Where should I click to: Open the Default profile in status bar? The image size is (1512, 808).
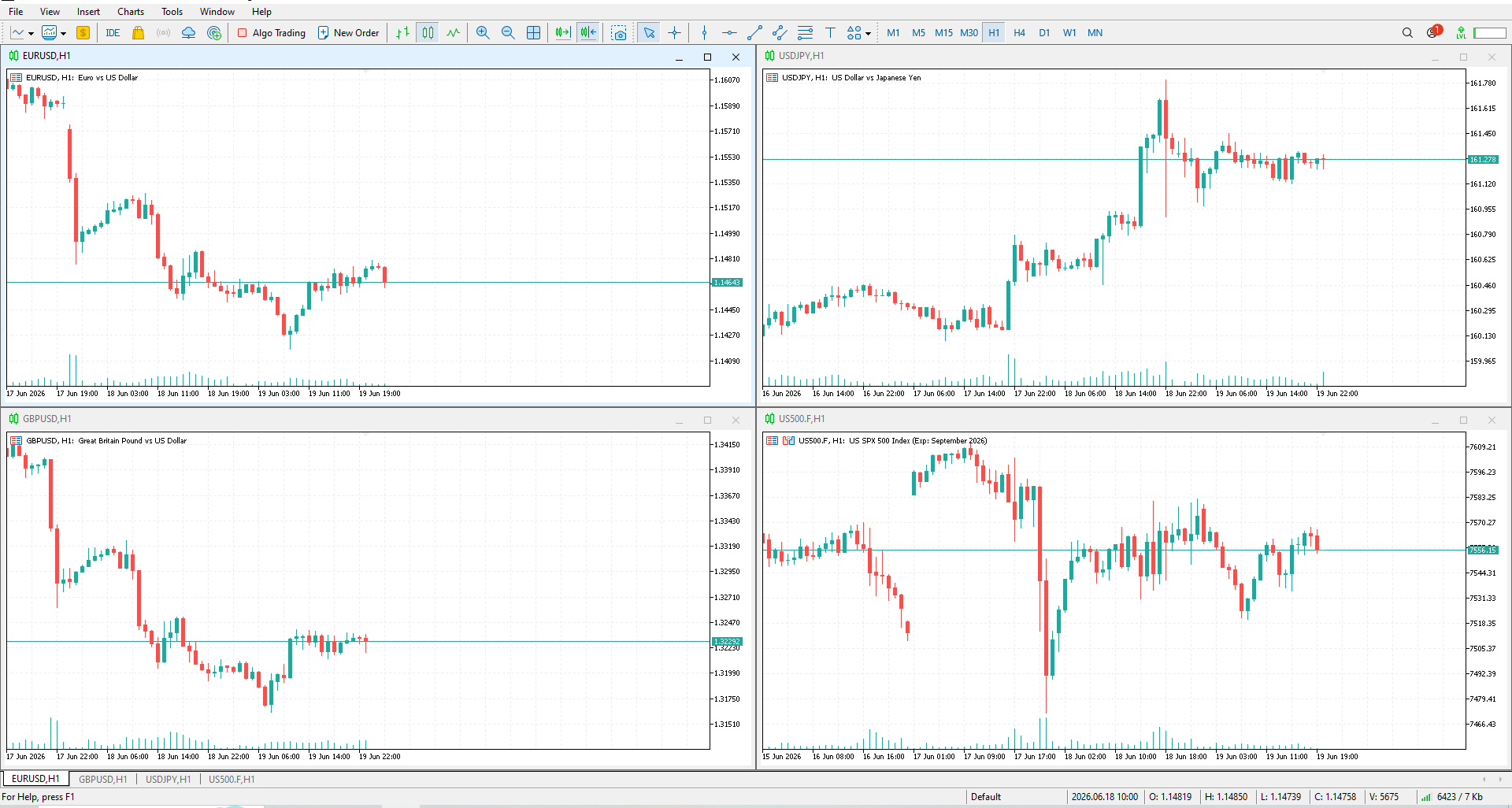tap(985, 796)
